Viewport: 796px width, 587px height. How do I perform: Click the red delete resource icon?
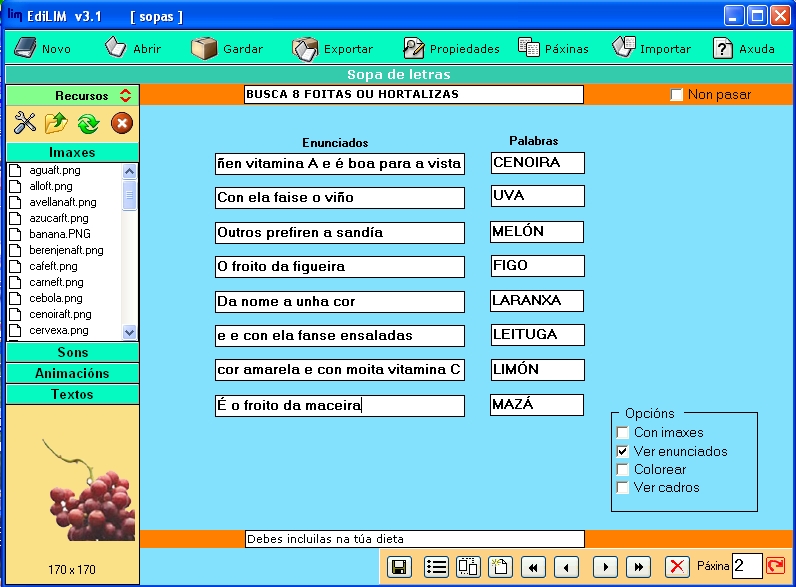121,123
